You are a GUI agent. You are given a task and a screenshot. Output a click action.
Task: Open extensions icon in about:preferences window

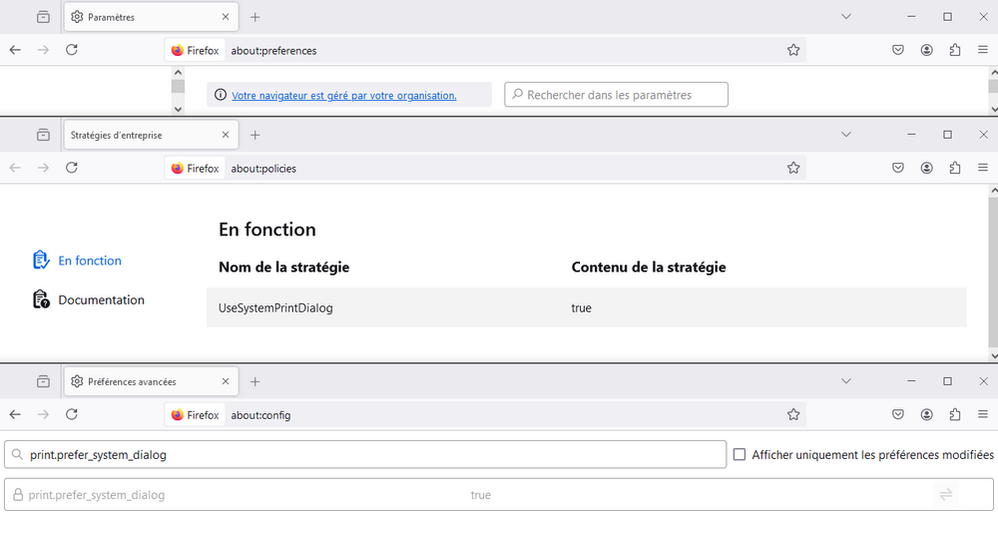coord(955,50)
